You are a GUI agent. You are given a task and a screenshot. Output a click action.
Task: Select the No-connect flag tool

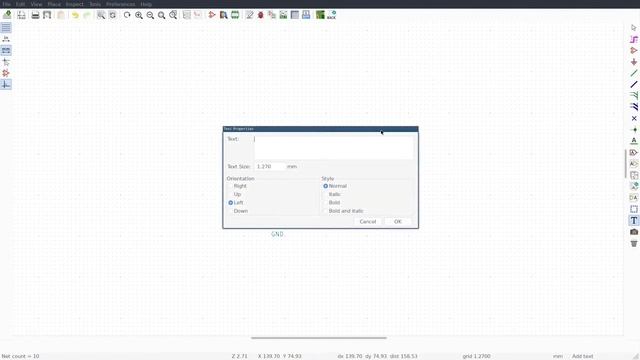(634, 118)
